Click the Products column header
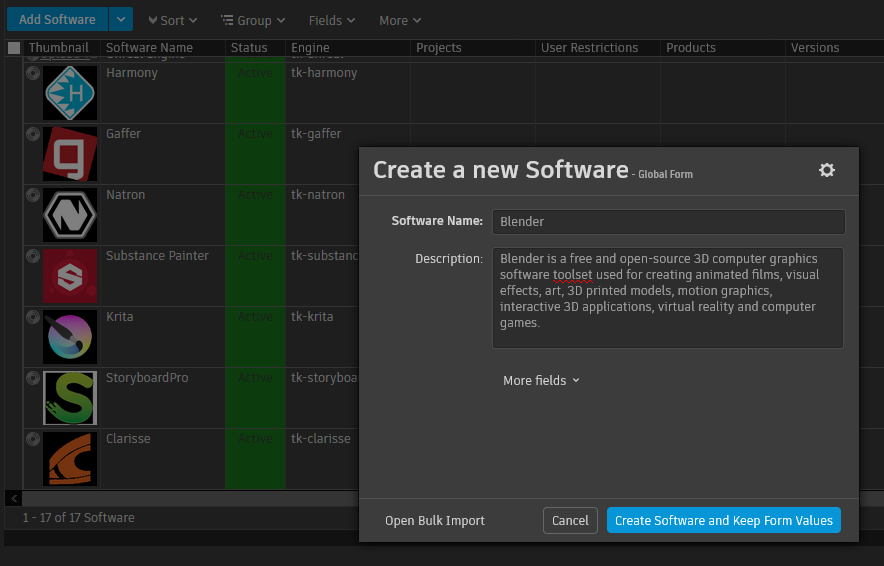This screenshot has height=566, width=884. click(x=722, y=48)
